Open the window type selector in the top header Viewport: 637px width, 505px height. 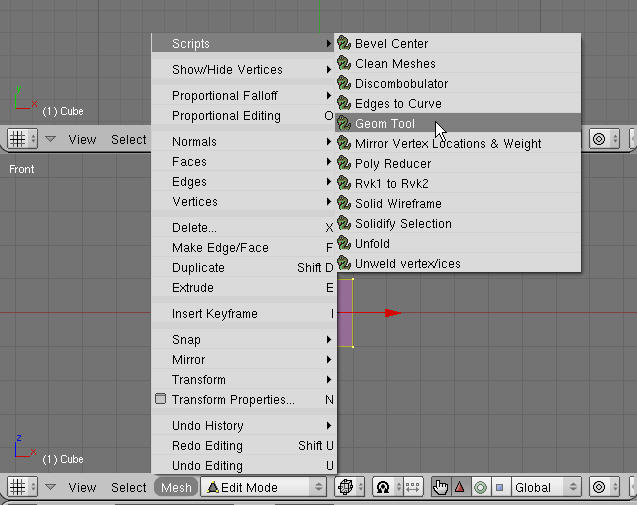(22, 139)
